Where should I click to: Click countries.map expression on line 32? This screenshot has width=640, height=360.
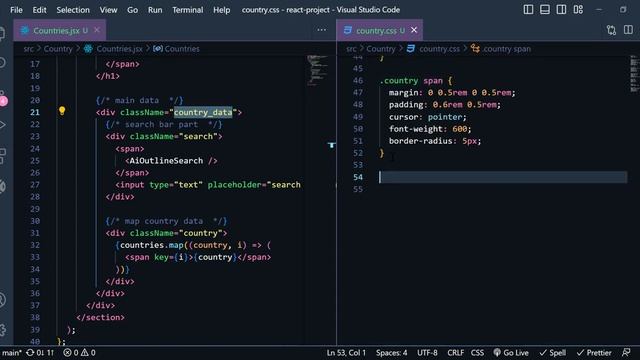click(x=152, y=245)
